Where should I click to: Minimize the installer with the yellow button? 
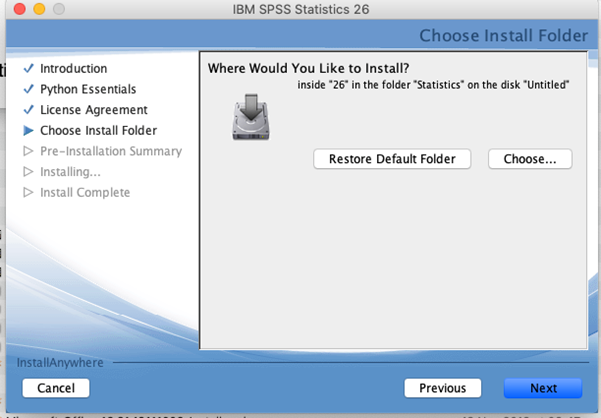(x=39, y=9)
